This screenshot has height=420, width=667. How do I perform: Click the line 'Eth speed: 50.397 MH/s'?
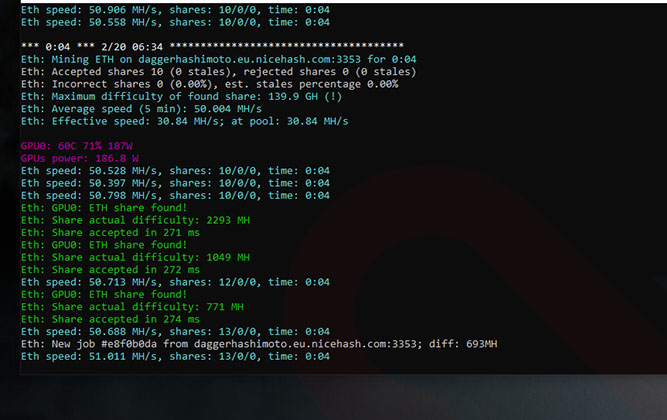pos(175,183)
